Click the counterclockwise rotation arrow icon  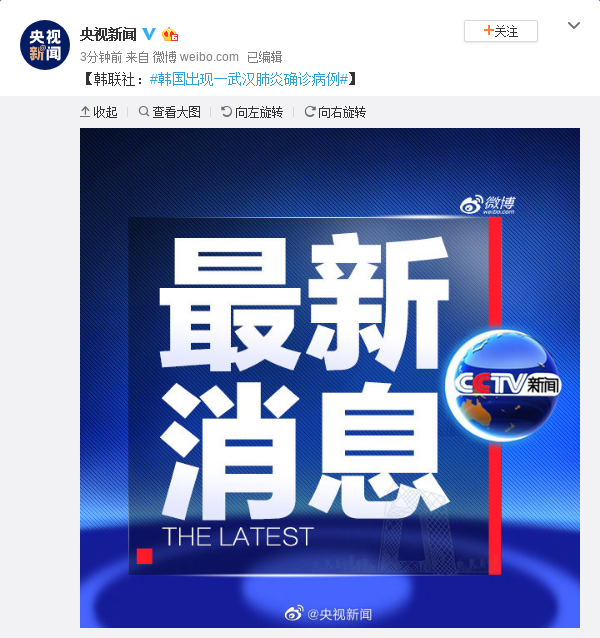(x=226, y=111)
